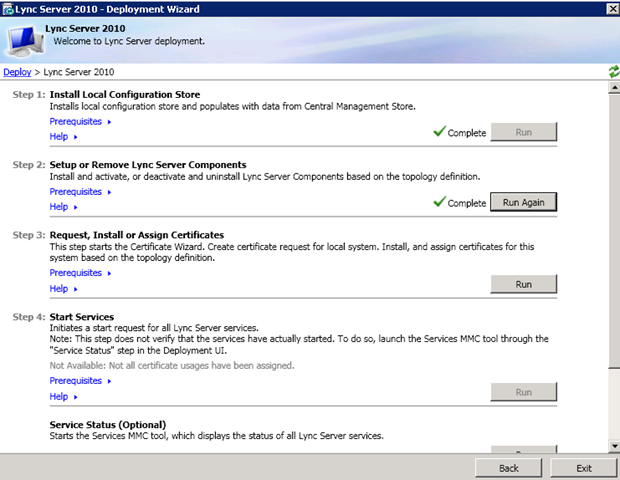Click 'Welcome to Lync Server deployment.' text
Viewport: 620px width, 480px height.
click(129, 41)
